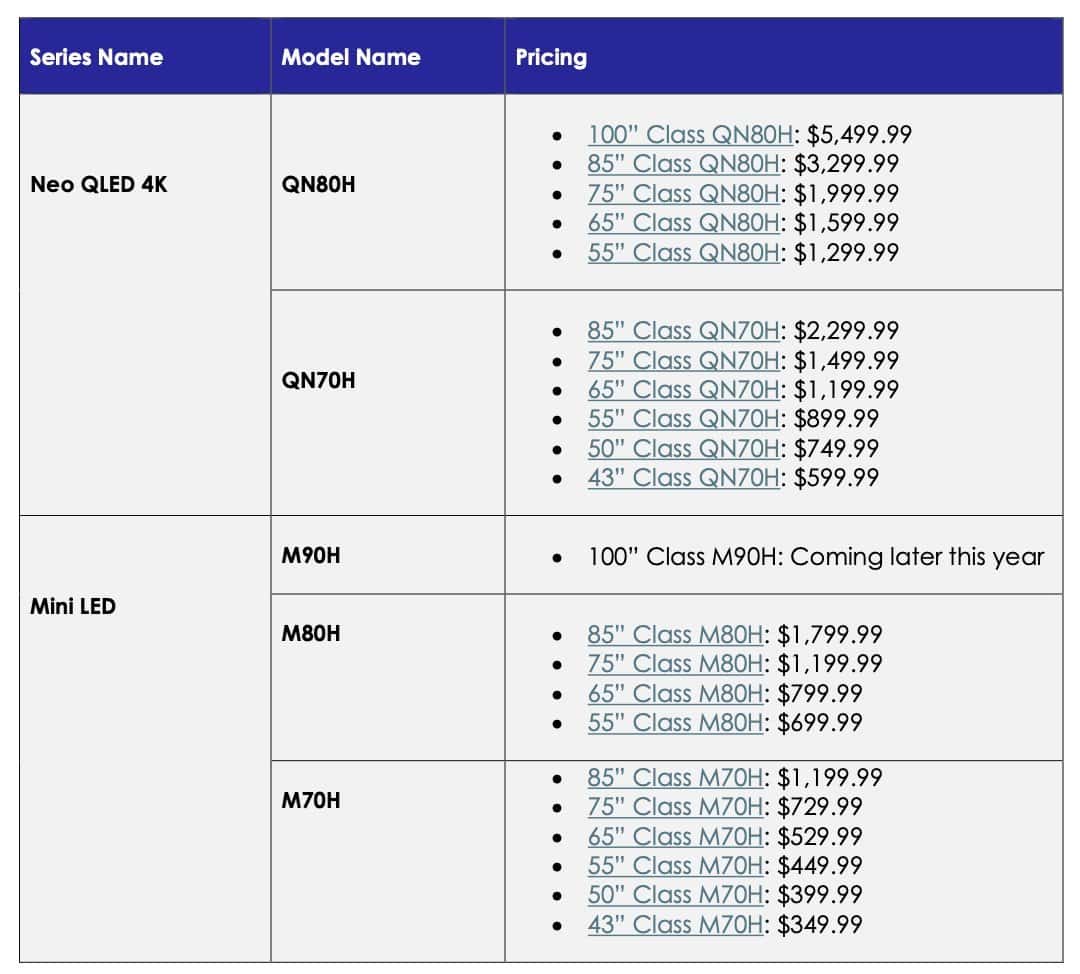This screenshot has width=1080, height=974.
Task: Click the 65" Class QN80H link
Action: coord(683,222)
